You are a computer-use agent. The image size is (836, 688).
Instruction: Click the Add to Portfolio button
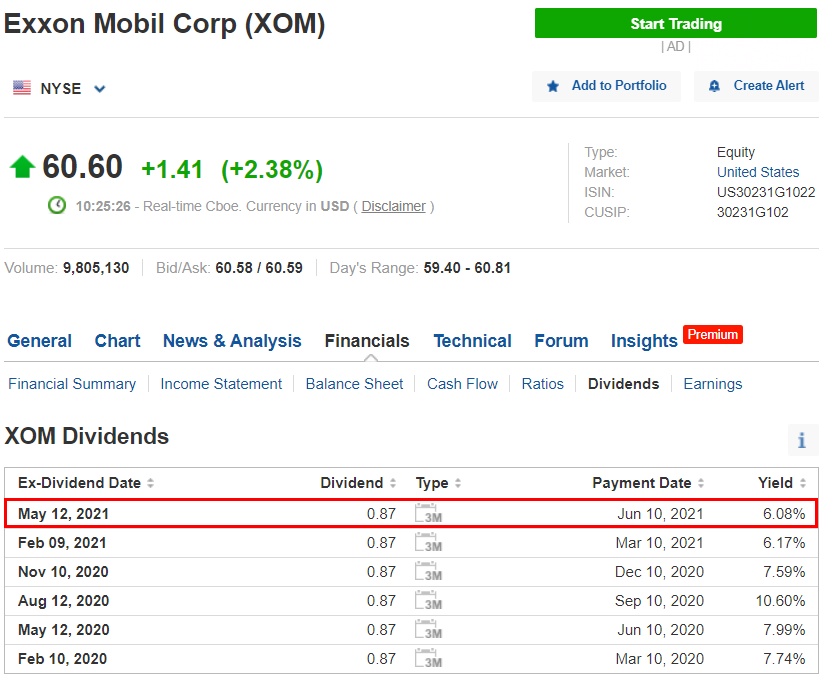[x=606, y=86]
